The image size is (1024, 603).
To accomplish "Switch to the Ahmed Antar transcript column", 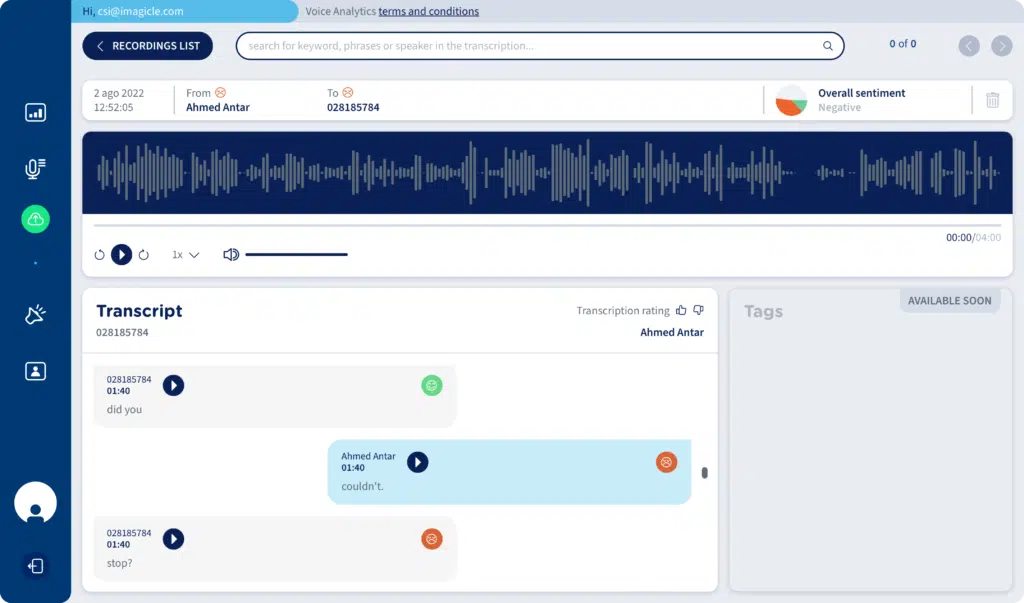I will (671, 332).
